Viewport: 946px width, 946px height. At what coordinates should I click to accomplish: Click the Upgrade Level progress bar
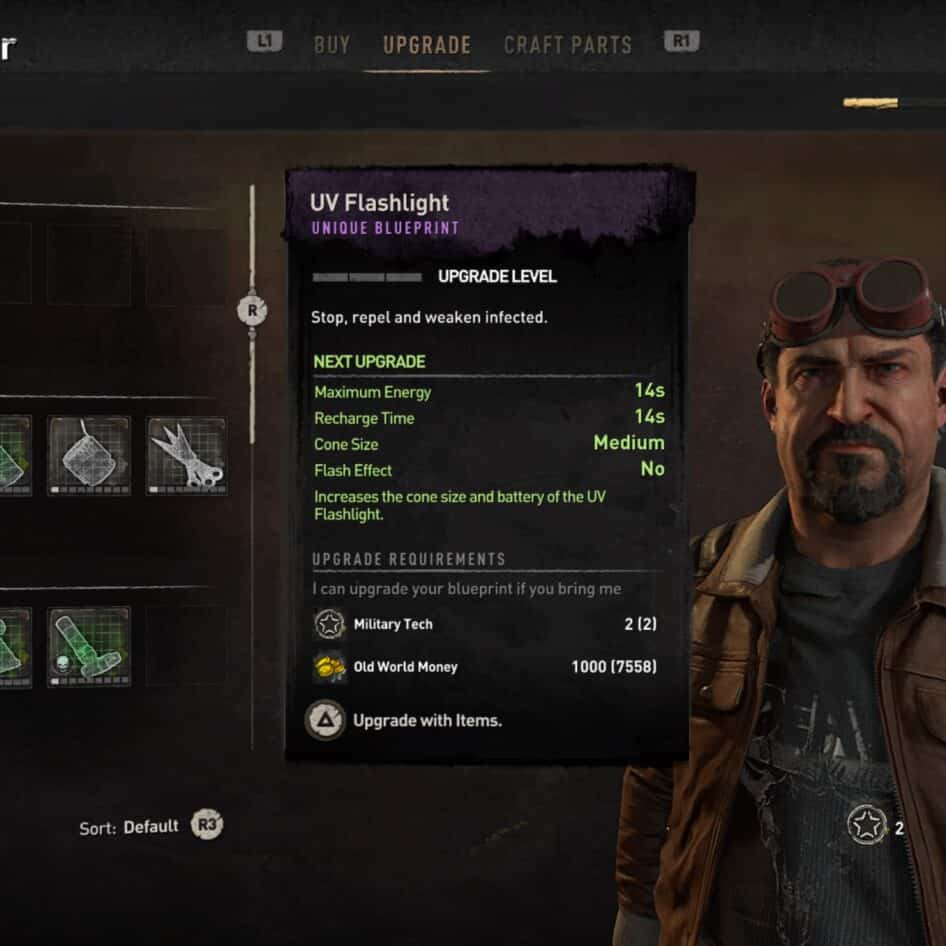click(367, 277)
